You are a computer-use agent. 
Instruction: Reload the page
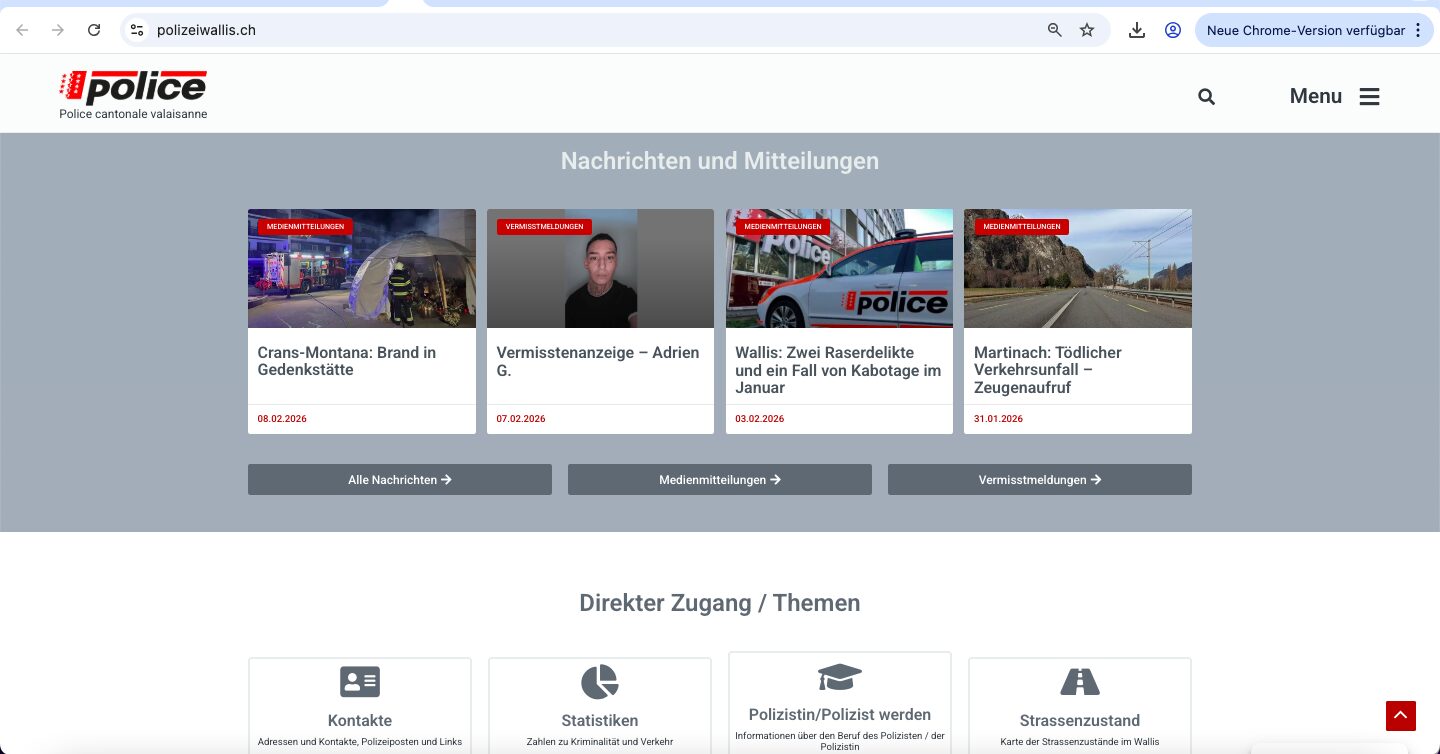94,30
